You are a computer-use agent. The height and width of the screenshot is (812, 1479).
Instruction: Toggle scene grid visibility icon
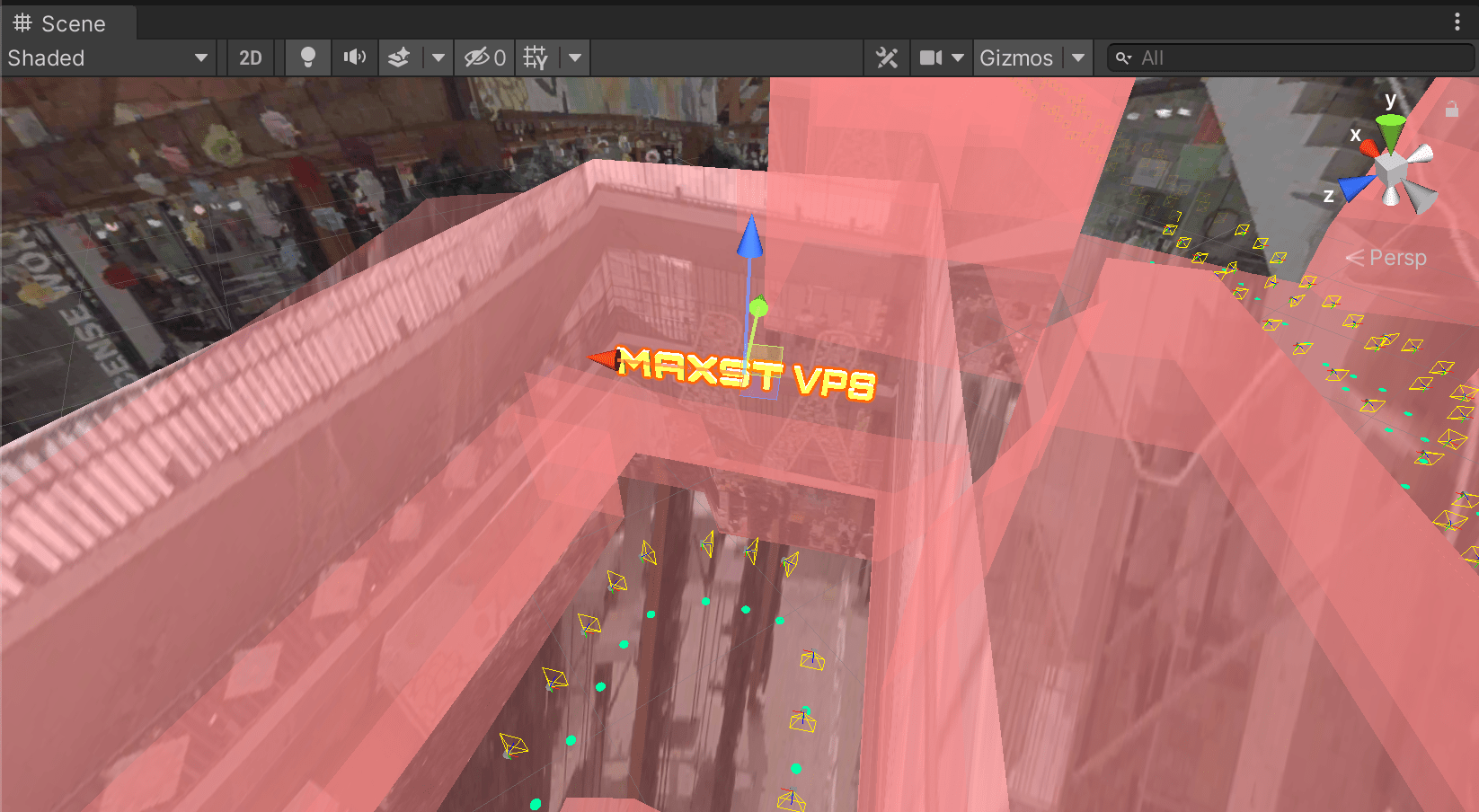pos(536,57)
